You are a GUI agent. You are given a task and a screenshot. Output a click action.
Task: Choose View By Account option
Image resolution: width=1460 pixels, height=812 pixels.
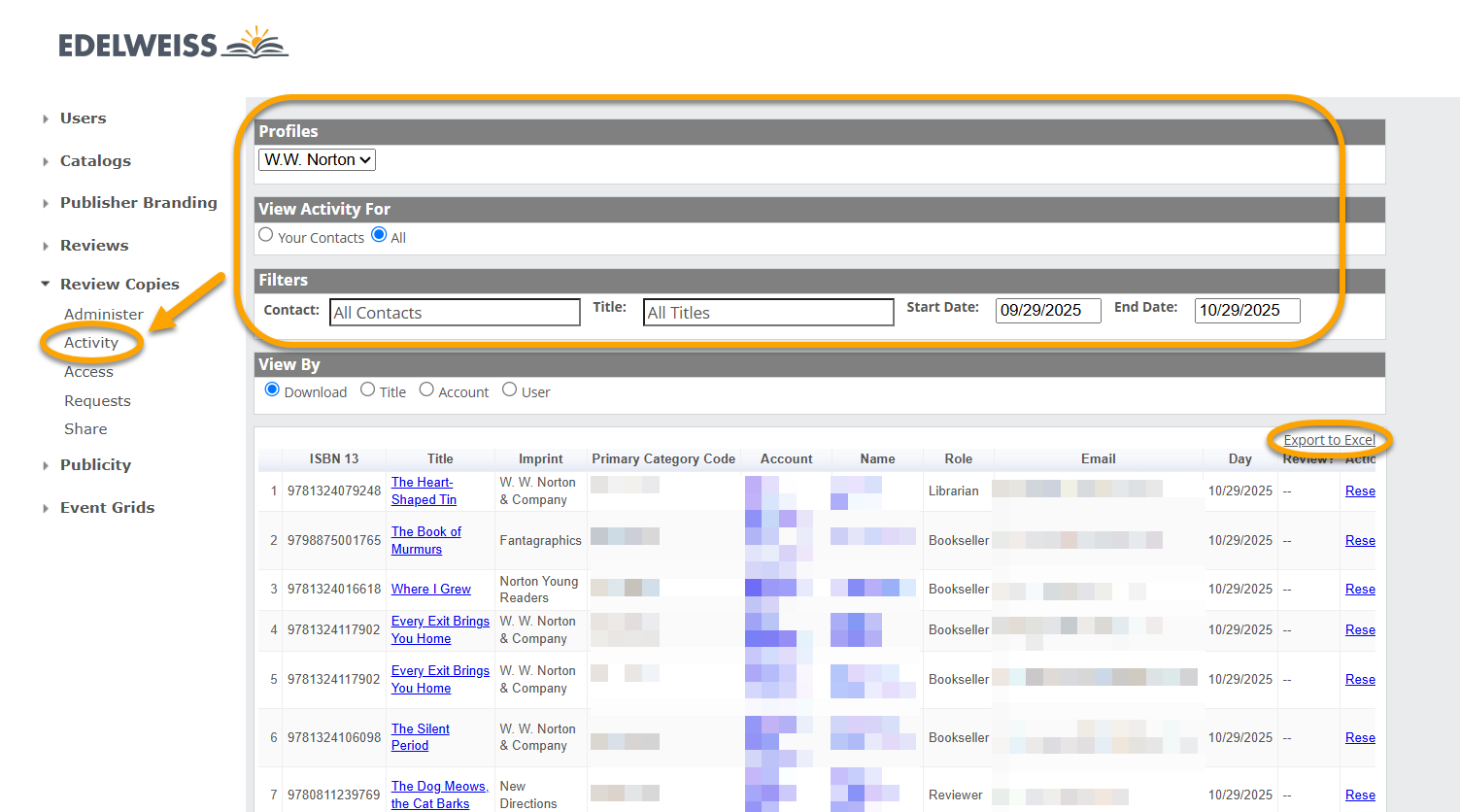point(426,390)
